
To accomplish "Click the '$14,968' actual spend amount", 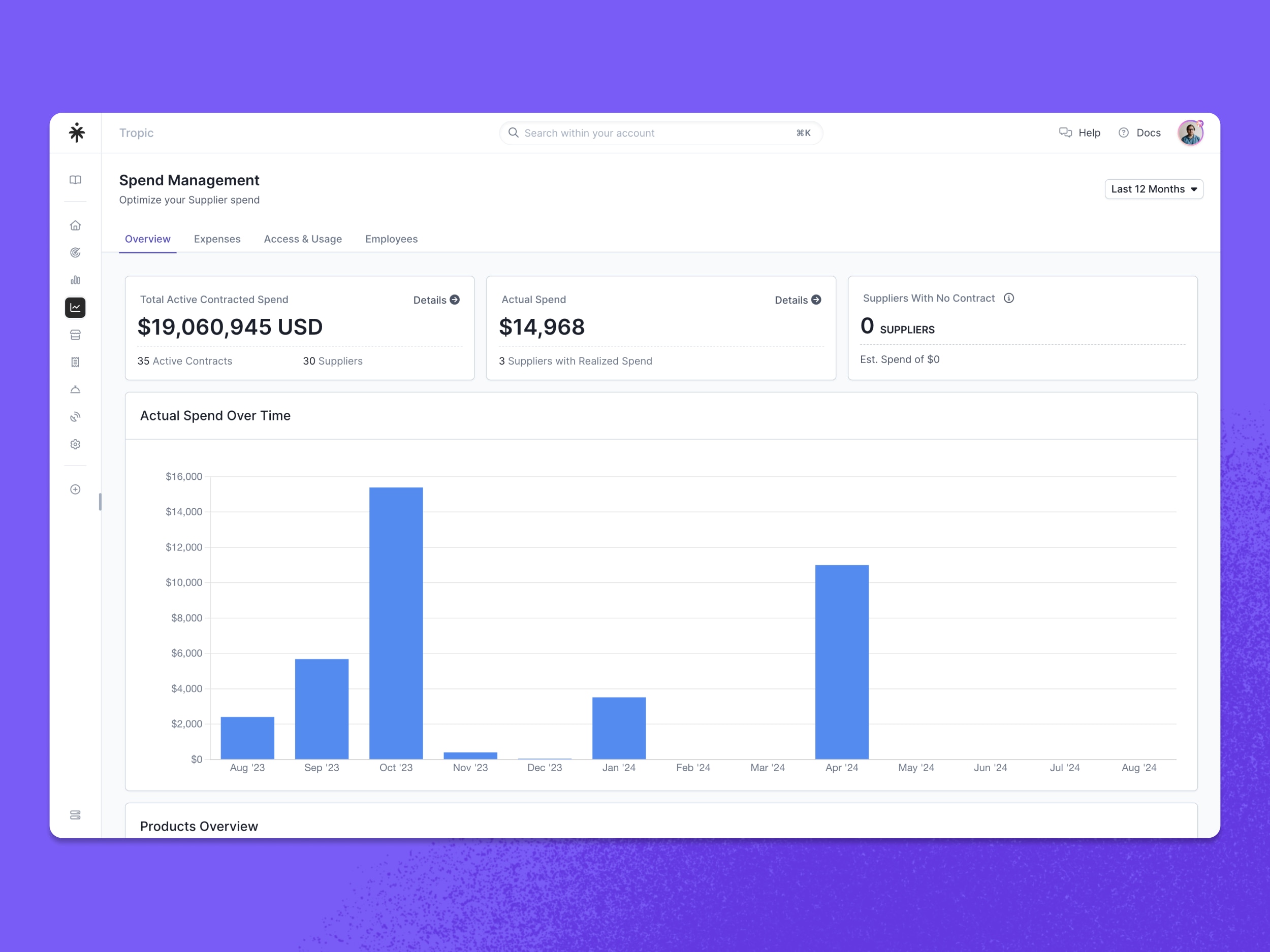I will tap(542, 327).
